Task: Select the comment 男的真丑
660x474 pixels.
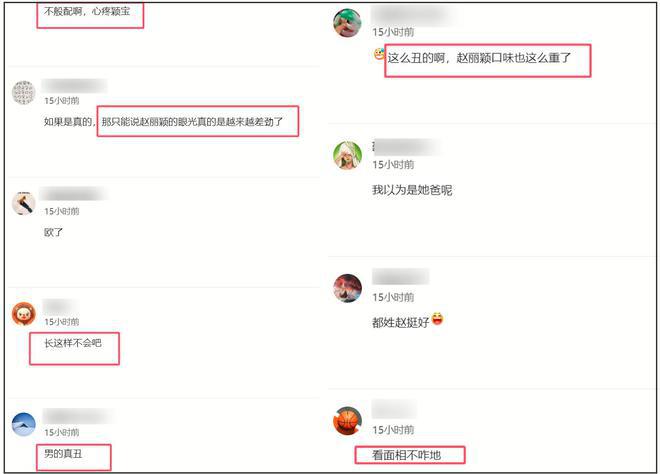Action: (64, 454)
